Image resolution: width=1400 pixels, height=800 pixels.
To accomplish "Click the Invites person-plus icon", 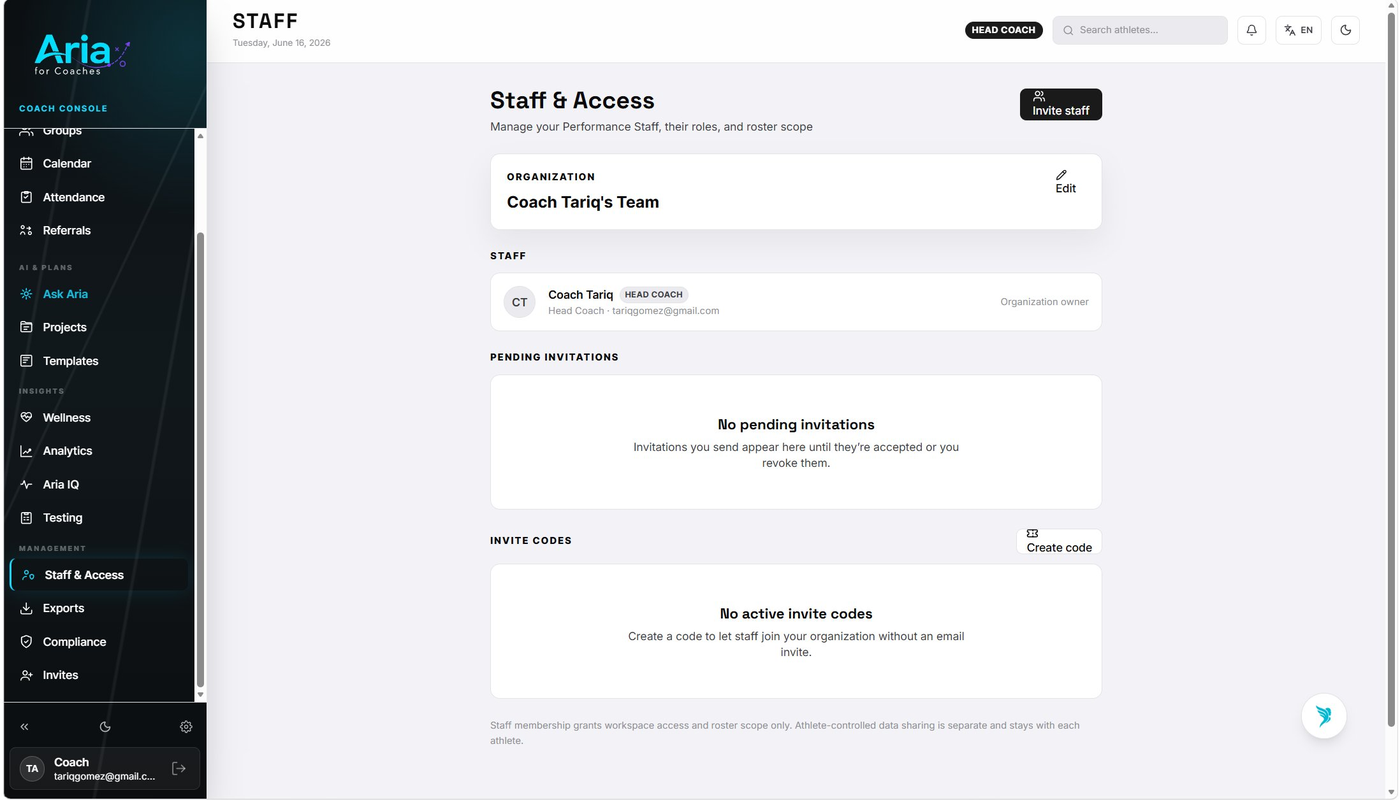I will pyautogui.click(x=27, y=675).
